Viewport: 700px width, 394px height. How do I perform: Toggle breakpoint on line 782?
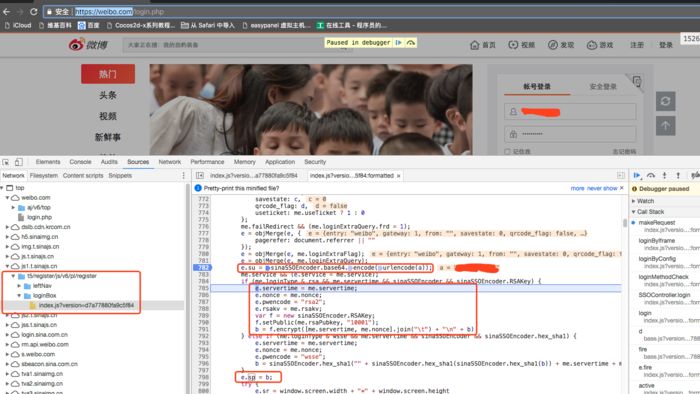(x=203, y=268)
